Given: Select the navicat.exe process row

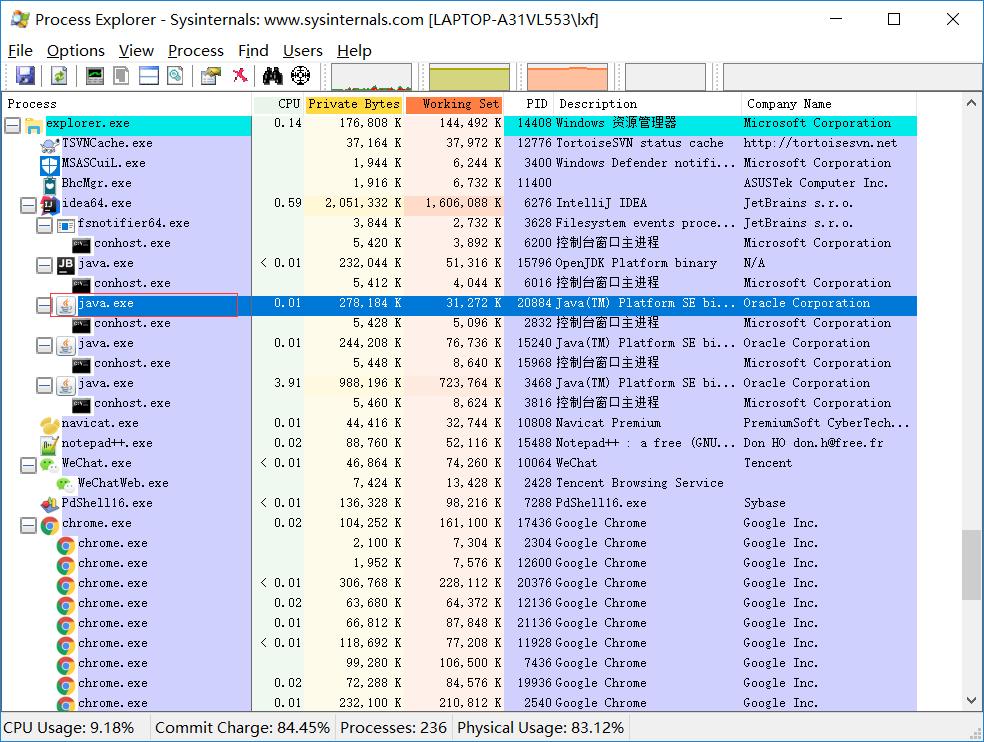Looking at the screenshot, I should pyautogui.click(x=459, y=423).
